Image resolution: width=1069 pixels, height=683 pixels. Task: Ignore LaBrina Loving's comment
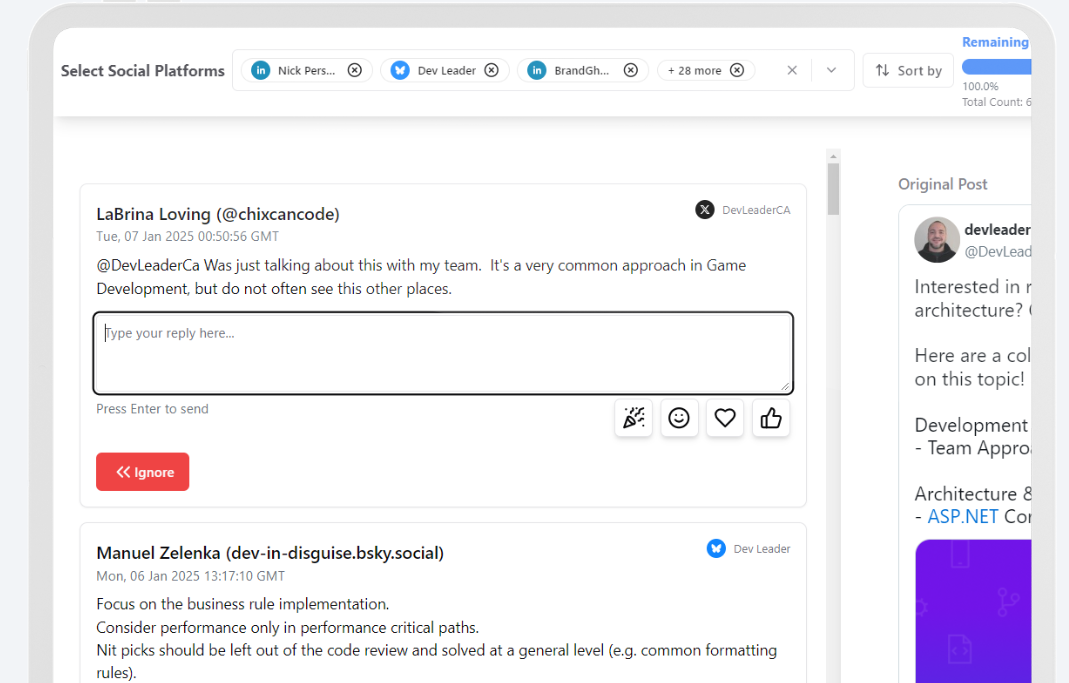(142, 472)
